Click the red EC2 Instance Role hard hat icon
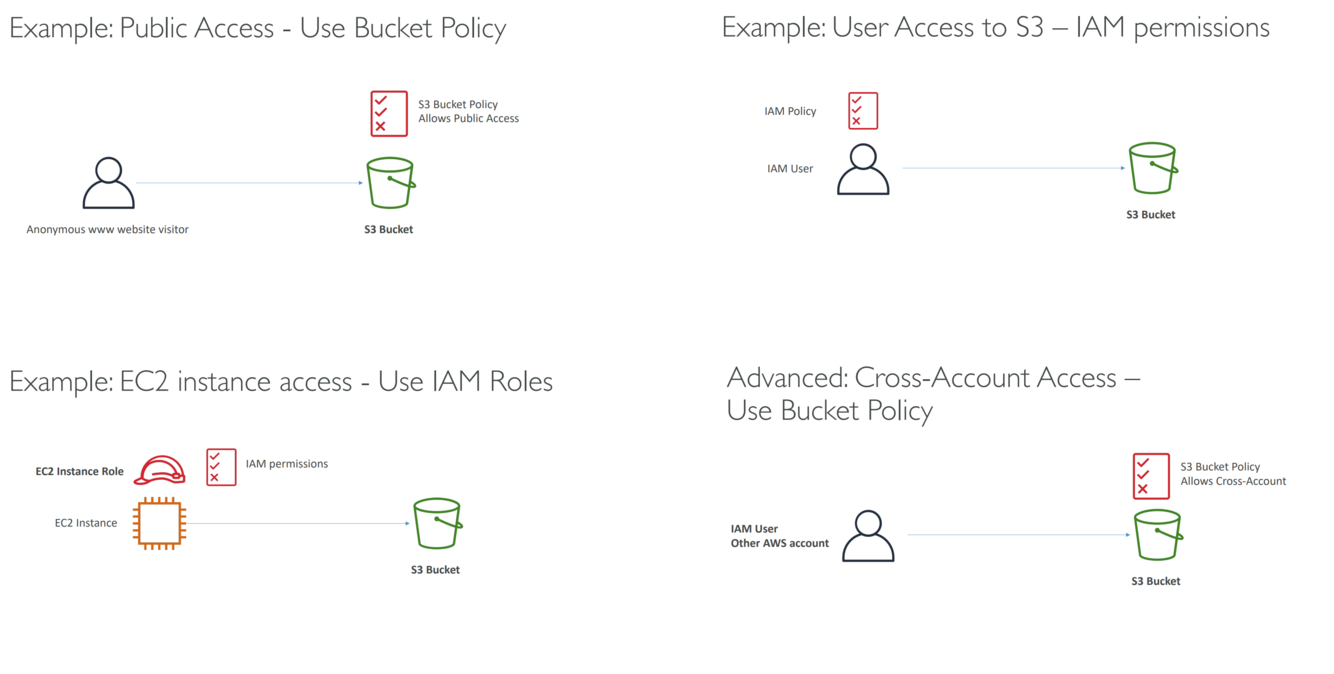The height and width of the screenshot is (674, 1334). (160, 470)
